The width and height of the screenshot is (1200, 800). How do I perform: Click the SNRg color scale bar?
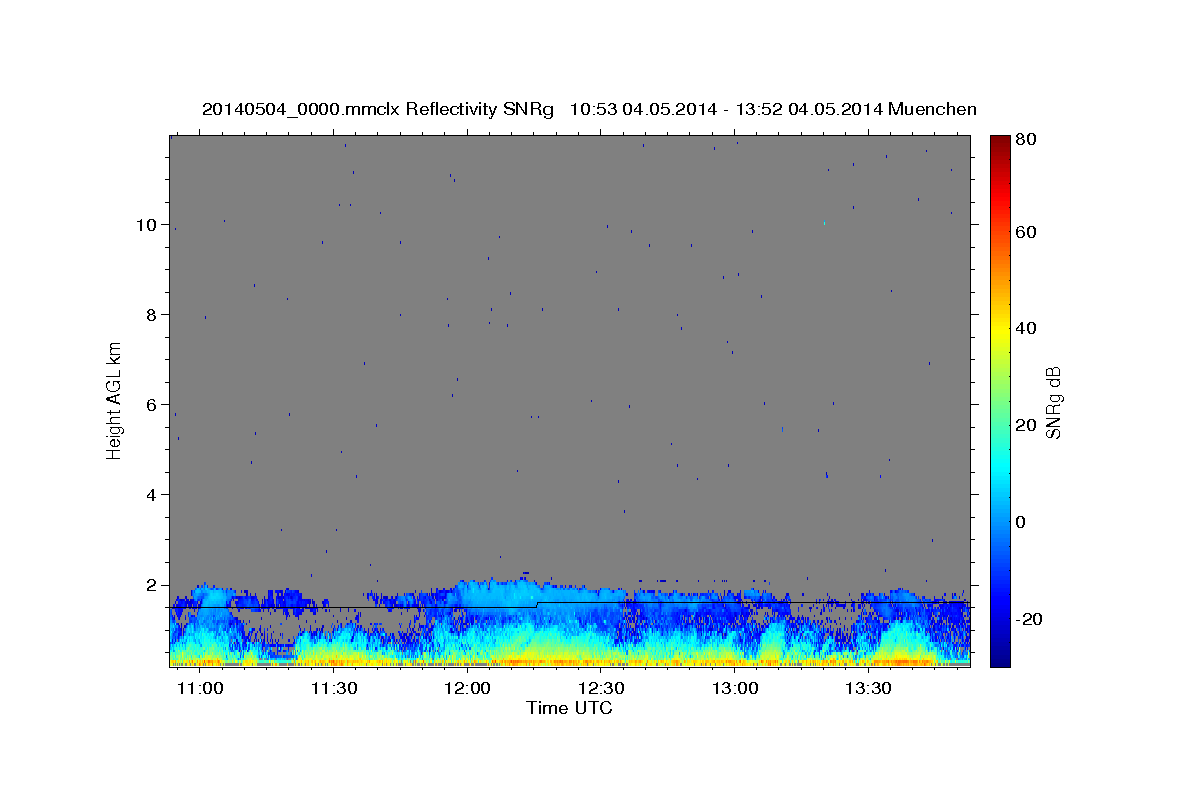[1000, 401]
